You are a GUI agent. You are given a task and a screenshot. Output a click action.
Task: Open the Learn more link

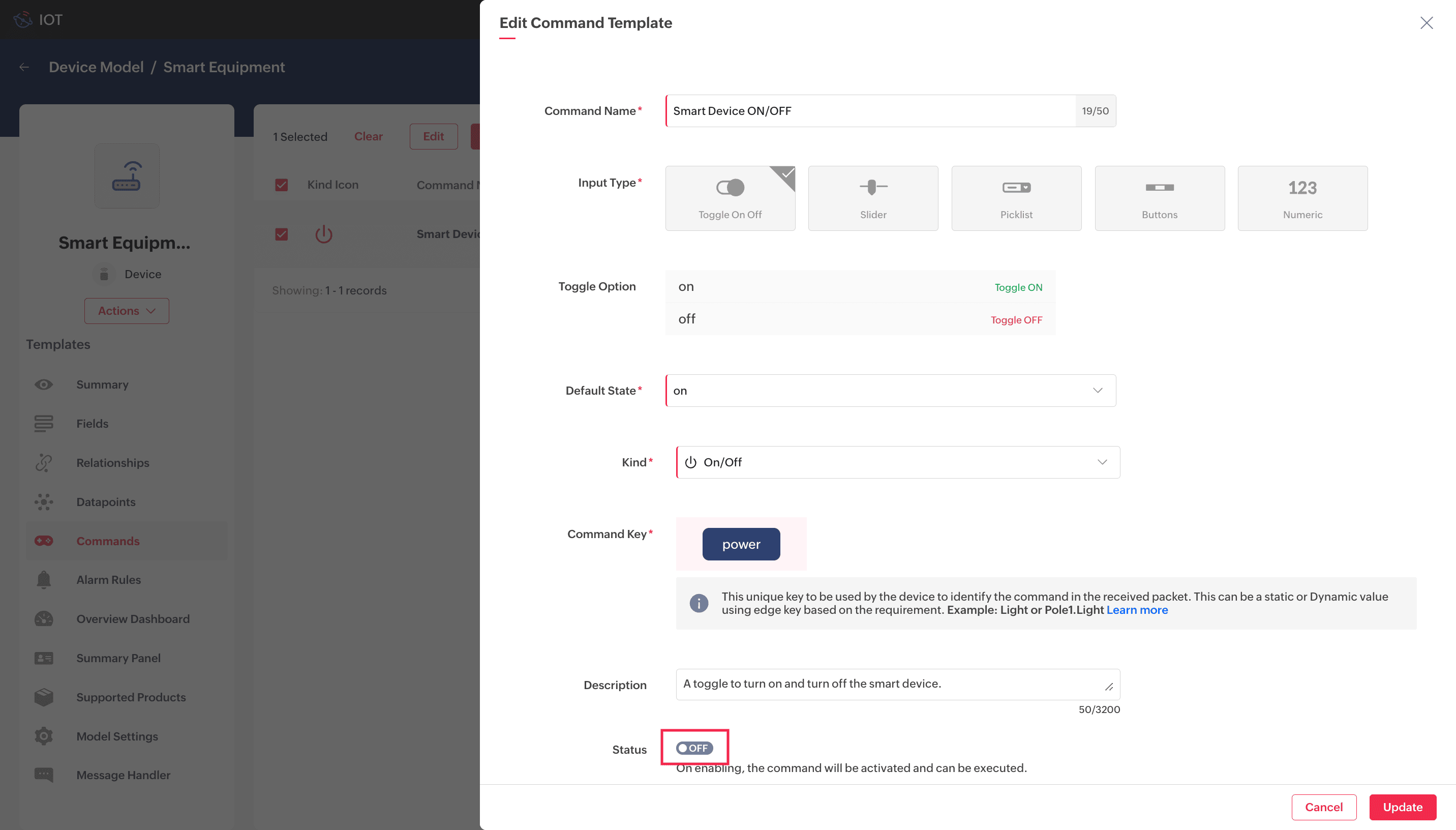point(1136,610)
